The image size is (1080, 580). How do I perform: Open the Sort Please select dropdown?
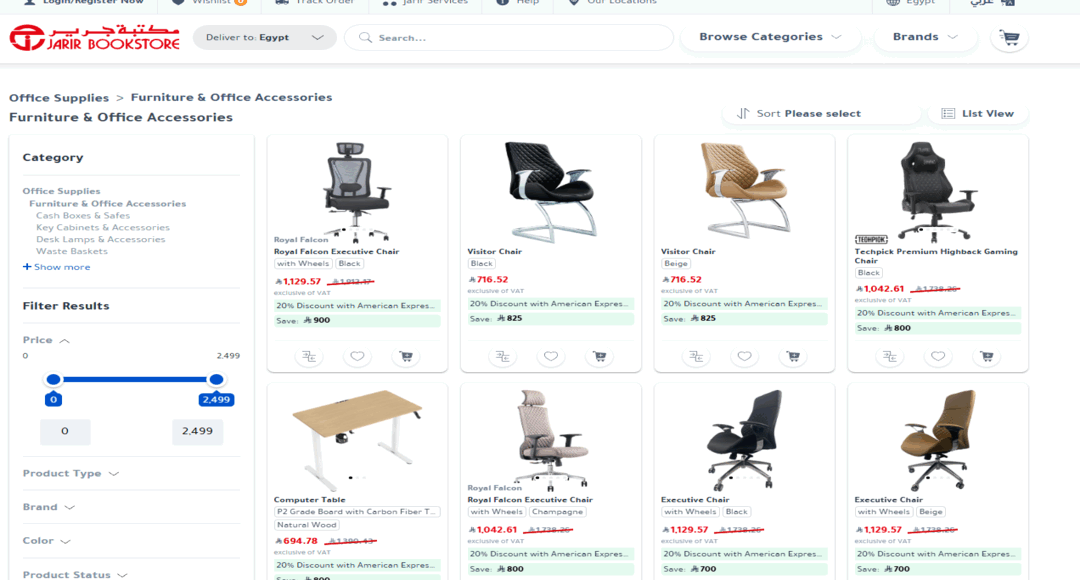pyautogui.click(x=821, y=114)
